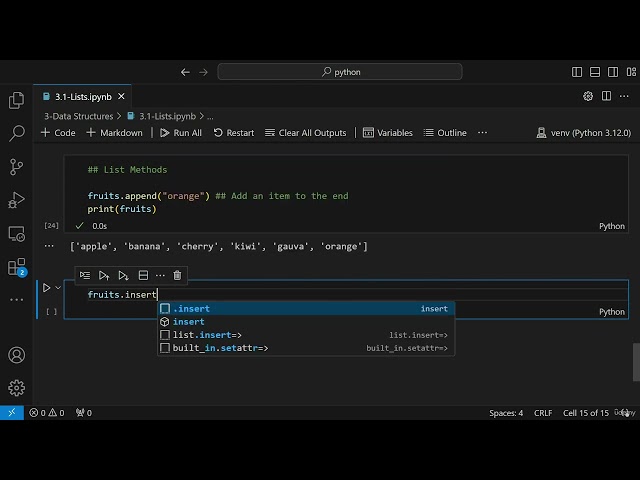Viewport: 640px width, 480px height.
Task: Toggle the primary side bar layout icon
Action: [x=577, y=72]
